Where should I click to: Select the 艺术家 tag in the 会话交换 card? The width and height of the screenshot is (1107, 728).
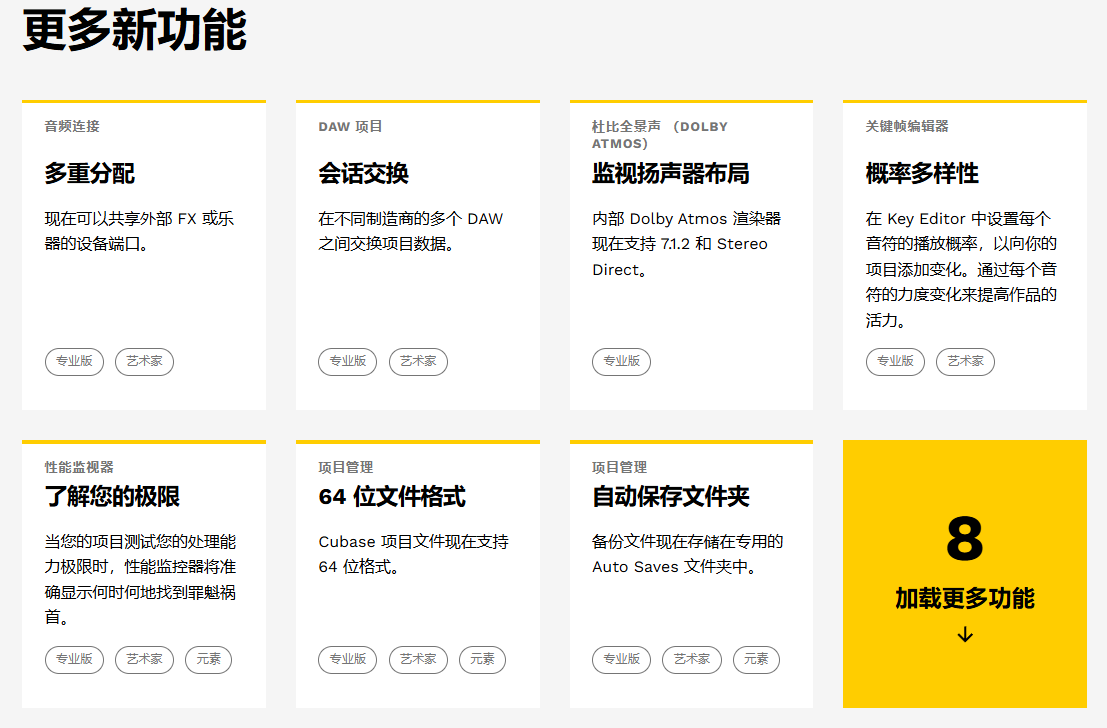[x=418, y=361]
